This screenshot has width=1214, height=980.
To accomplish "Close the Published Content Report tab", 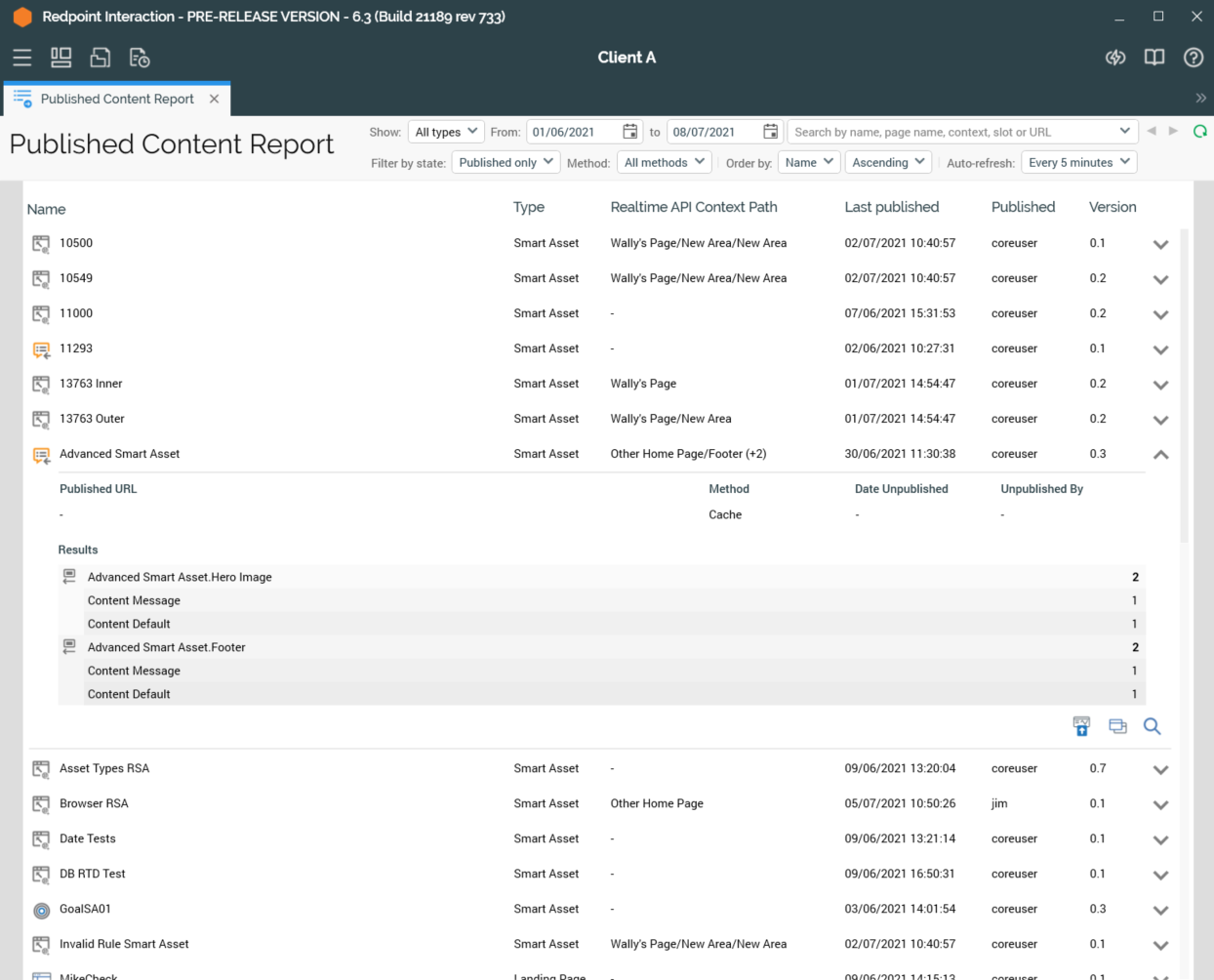I will 214,99.
